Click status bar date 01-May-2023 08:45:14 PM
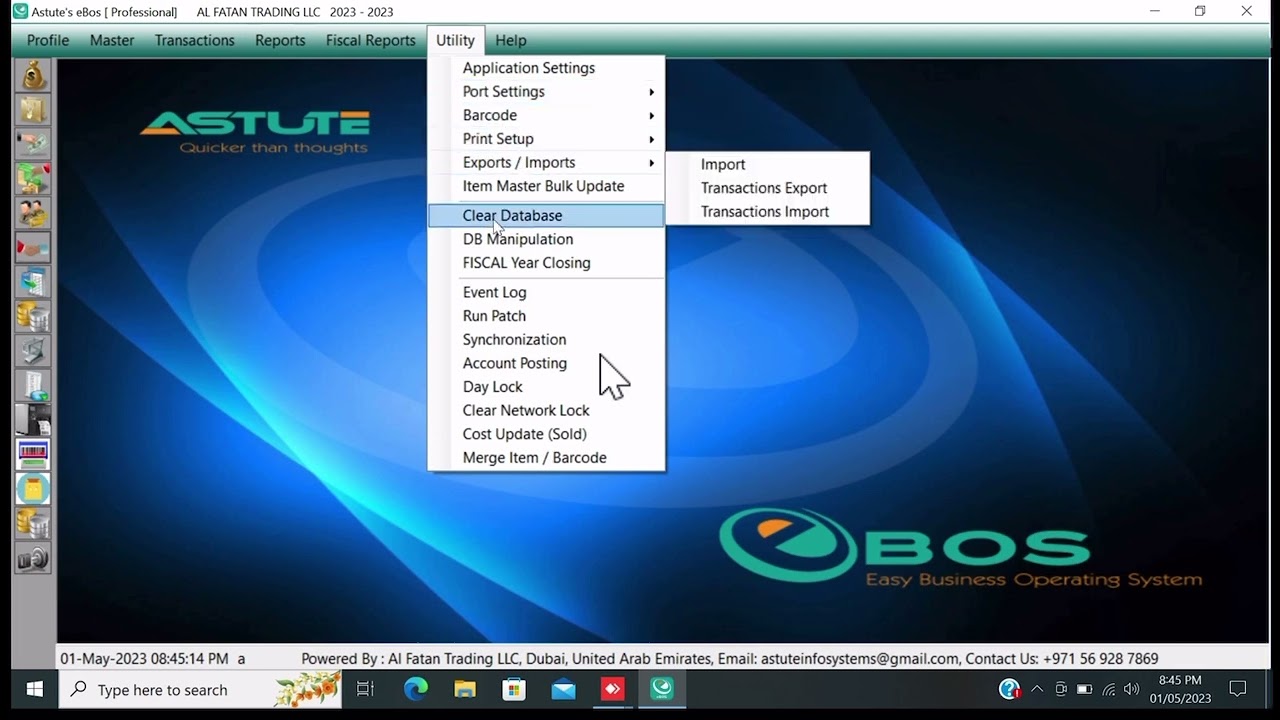The height and width of the screenshot is (720, 1280). click(x=144, y=659)
